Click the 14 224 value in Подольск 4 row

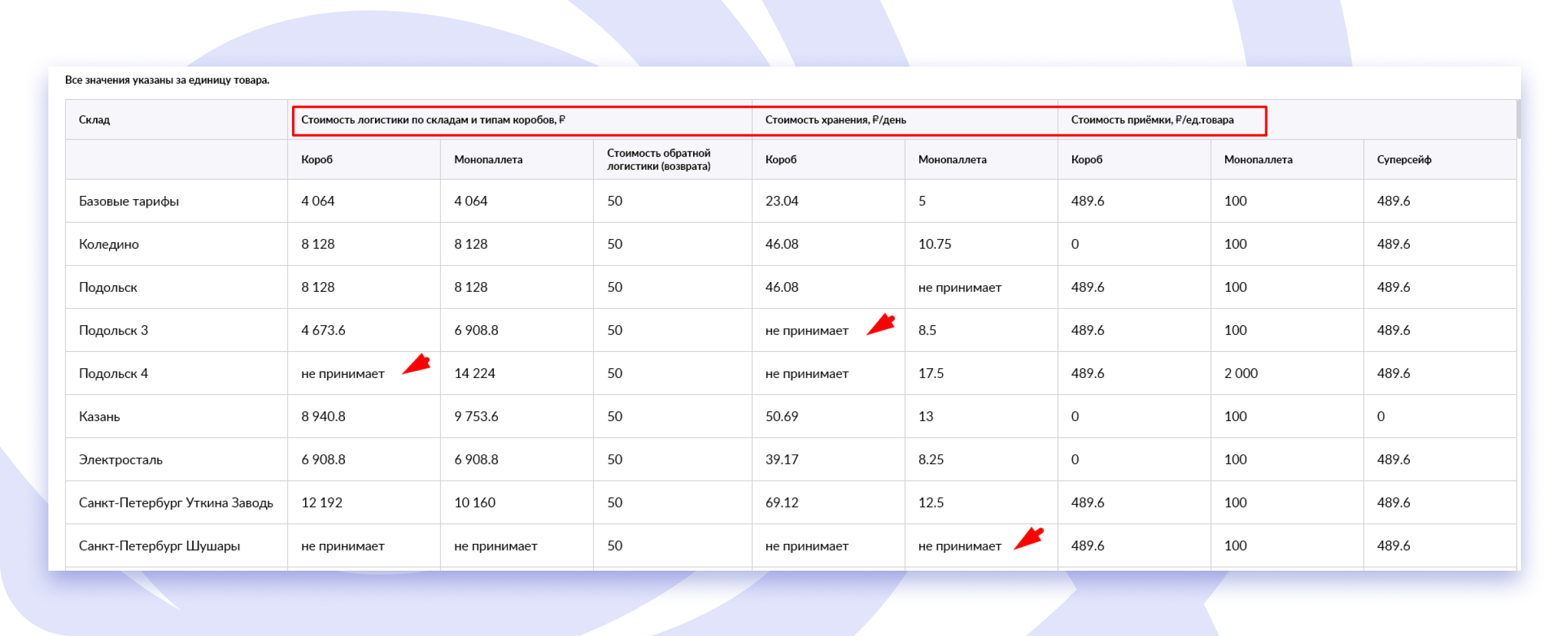[x=474, y=374]
